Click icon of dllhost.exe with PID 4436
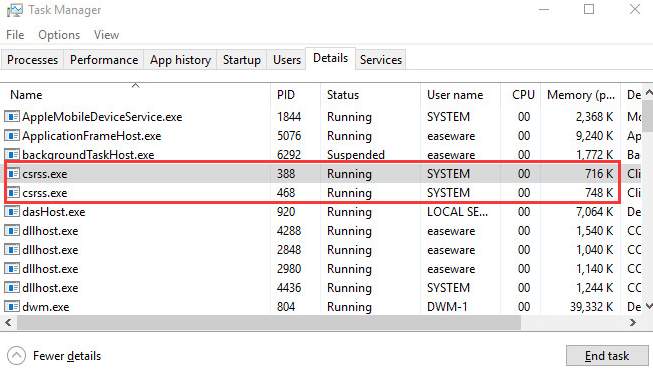This screenshot has height=377, width=653. point(12,287)
